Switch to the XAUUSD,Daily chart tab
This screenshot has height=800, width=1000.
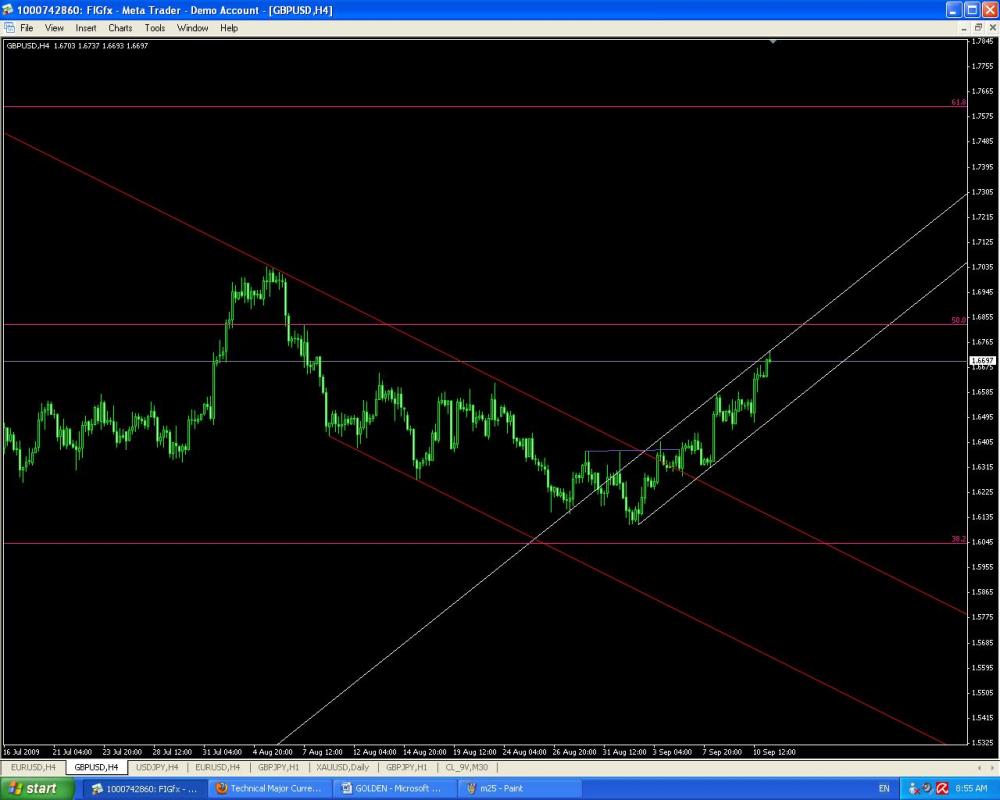point(342,767)
